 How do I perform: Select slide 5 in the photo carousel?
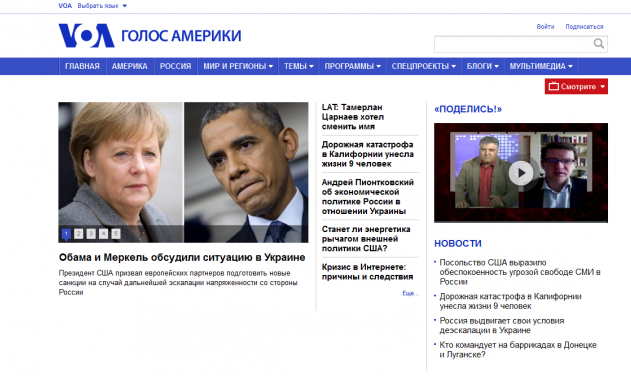(116, 233)
